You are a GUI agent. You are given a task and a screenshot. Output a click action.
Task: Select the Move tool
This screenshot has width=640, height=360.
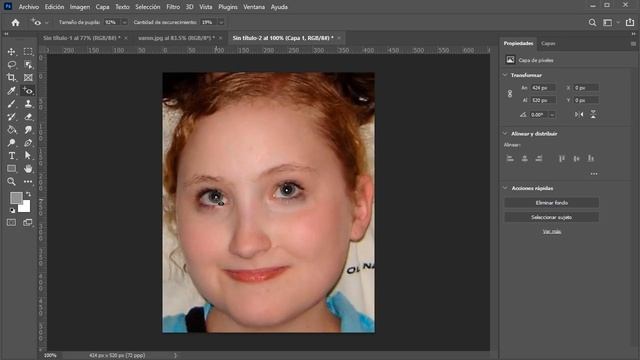pyautogui.click(x=11, y=51)
